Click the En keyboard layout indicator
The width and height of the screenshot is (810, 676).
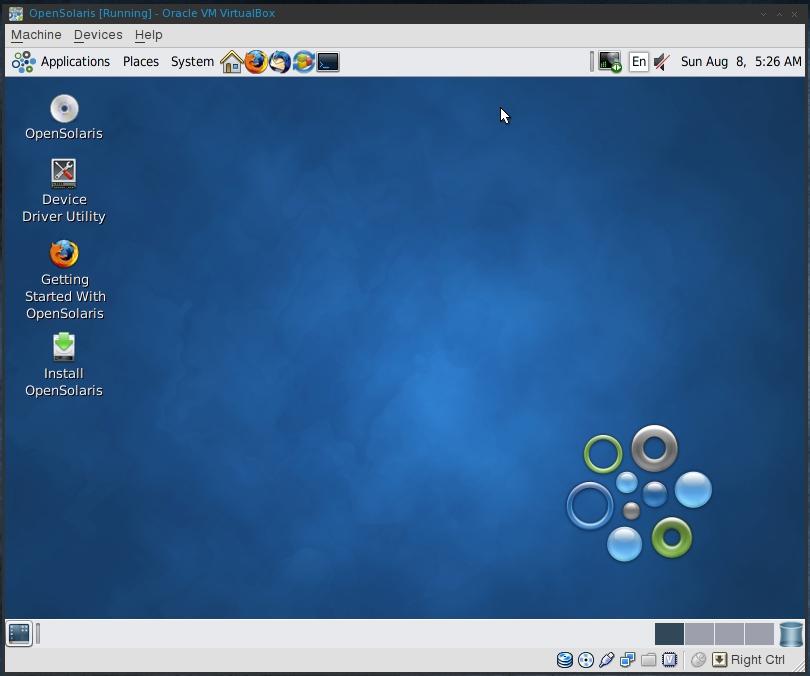(638, 62)
